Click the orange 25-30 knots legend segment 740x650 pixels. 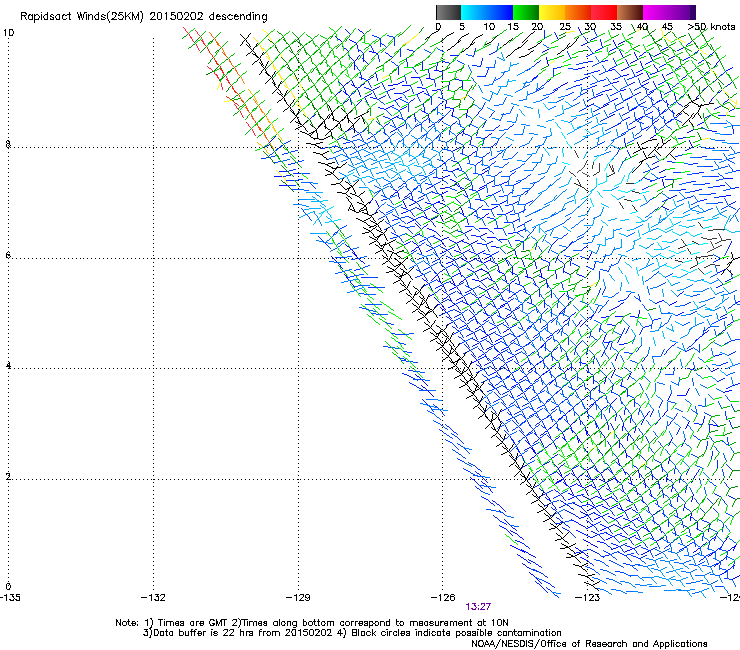[x=578, y=12]
